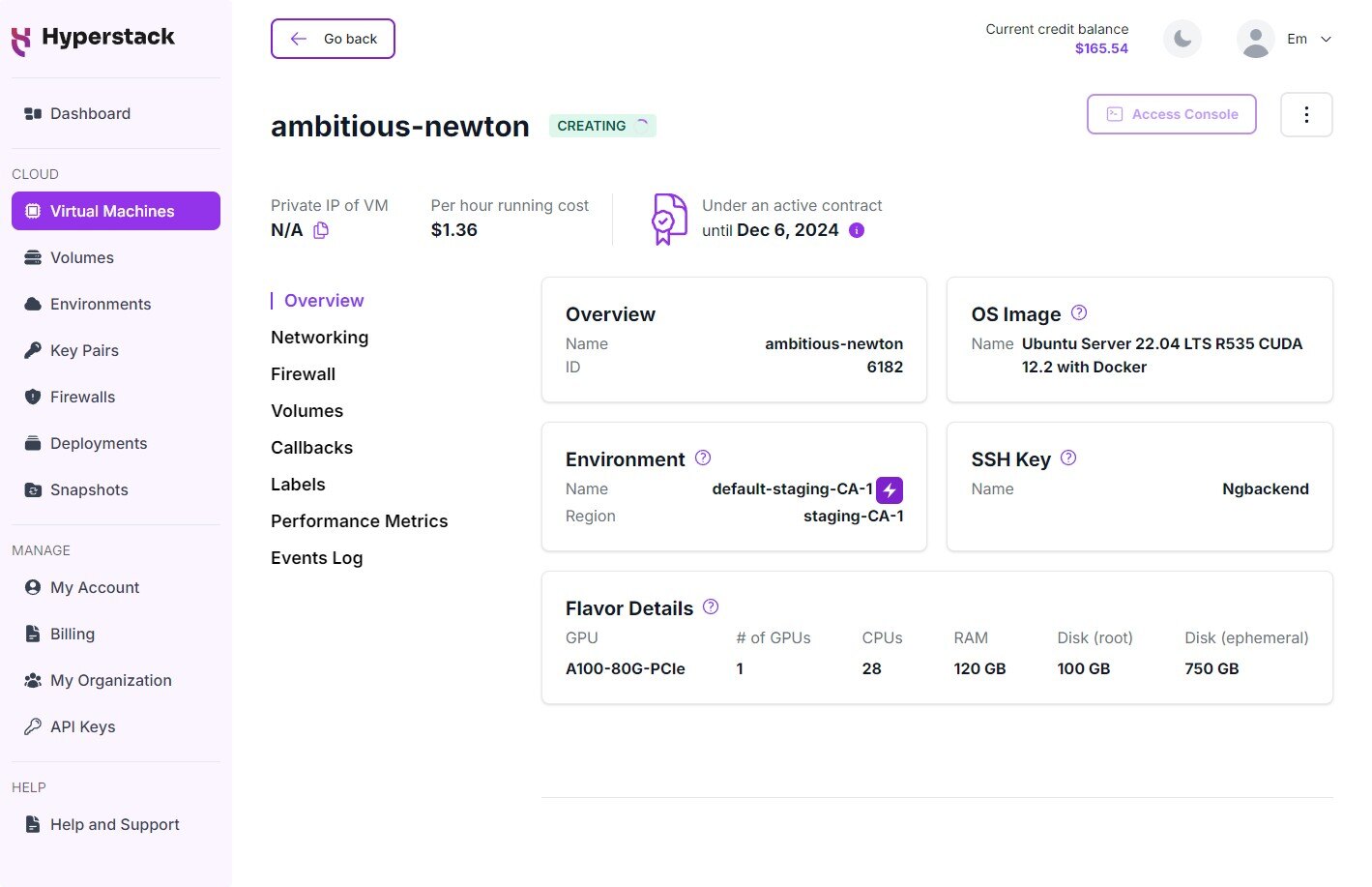Click the staging-CA-1 region value
The height and width of the screenshot is (887, 1372).
pyautogui.click(x=854, y=517)
